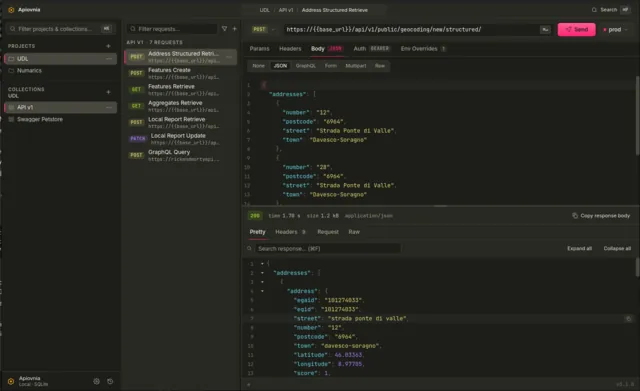Add a new request with the plus icon
The width and height of the screenshot is (640, 391).
[234, 29]
